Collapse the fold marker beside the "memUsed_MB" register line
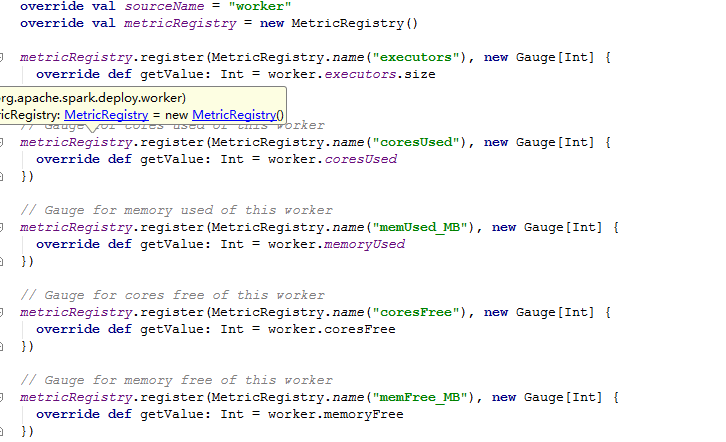The height and width of the screenshot is (442, 726). [1, 227]
